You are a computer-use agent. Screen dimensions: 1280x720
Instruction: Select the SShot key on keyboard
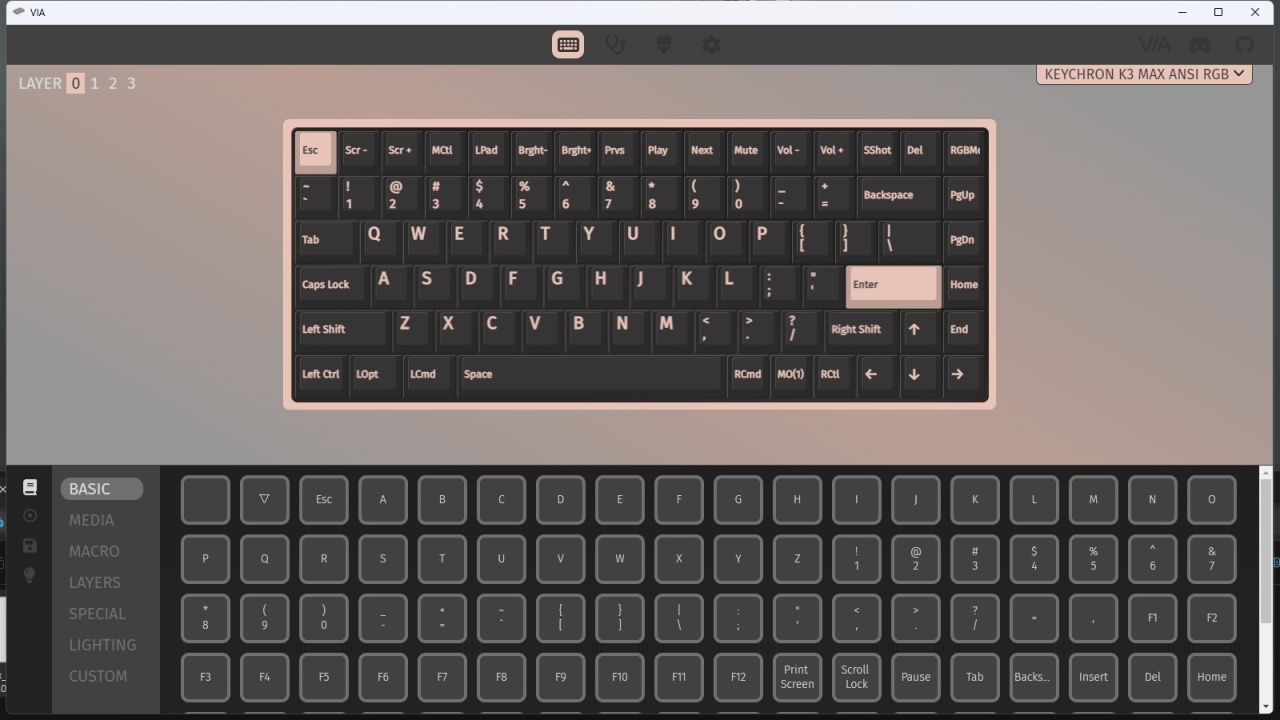click(877, 150)
